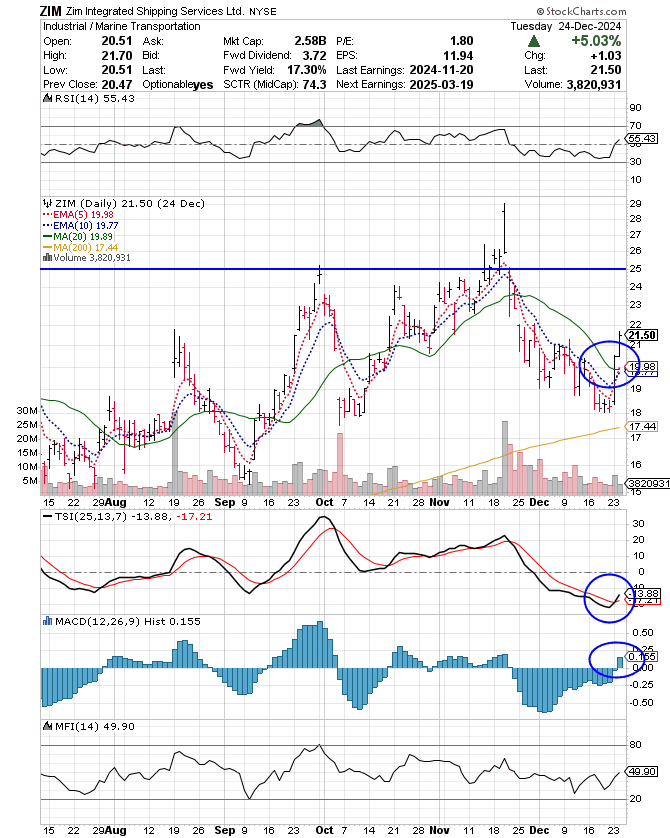This screenshot has width=670, height=838.
Task: Click the MACD(12,26,9) Hist 0.155 label
Action: click(x=128, y=622)
